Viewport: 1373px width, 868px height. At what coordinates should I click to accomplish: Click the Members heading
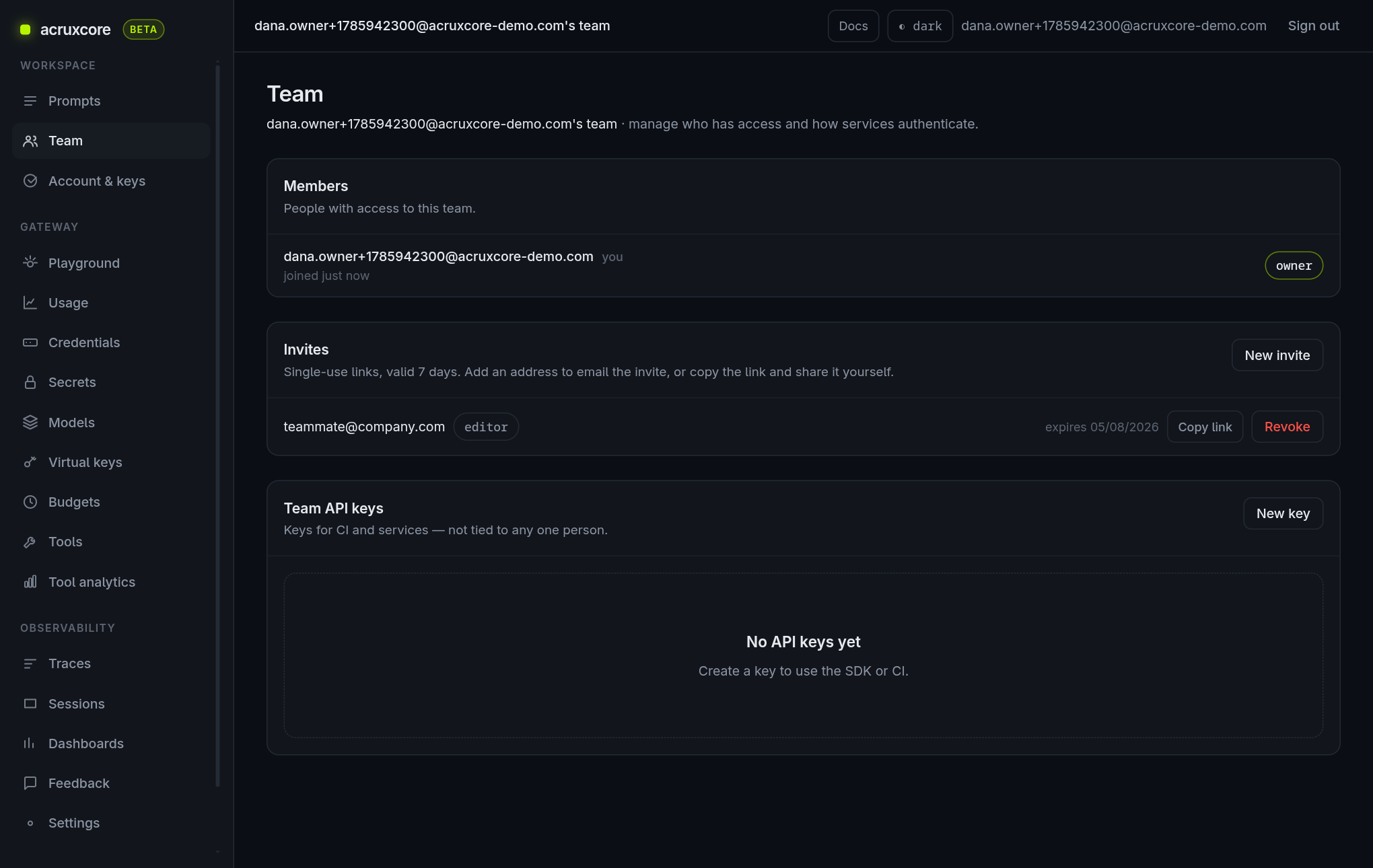[316, 186]
